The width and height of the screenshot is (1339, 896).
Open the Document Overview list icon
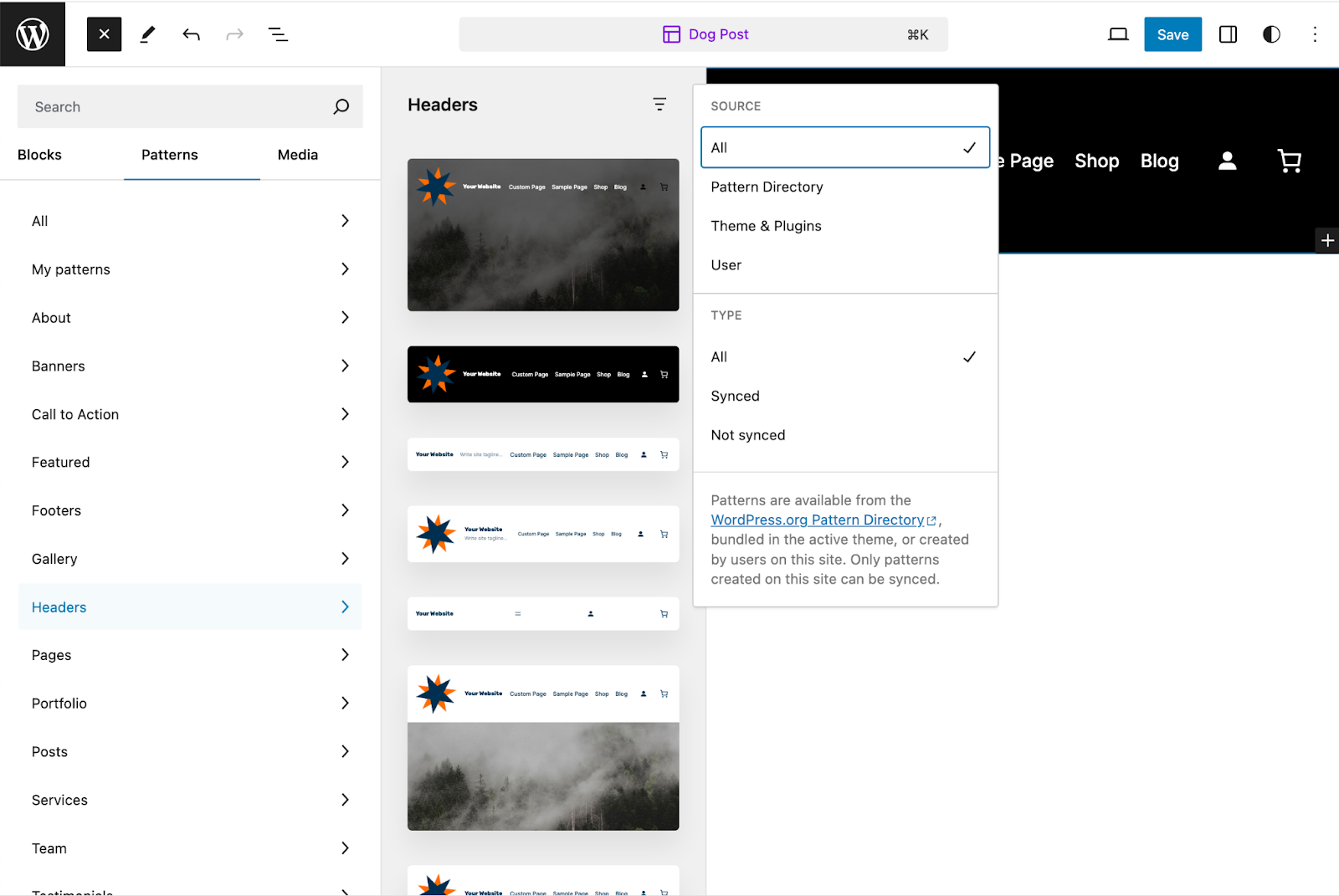pos(278,34)
